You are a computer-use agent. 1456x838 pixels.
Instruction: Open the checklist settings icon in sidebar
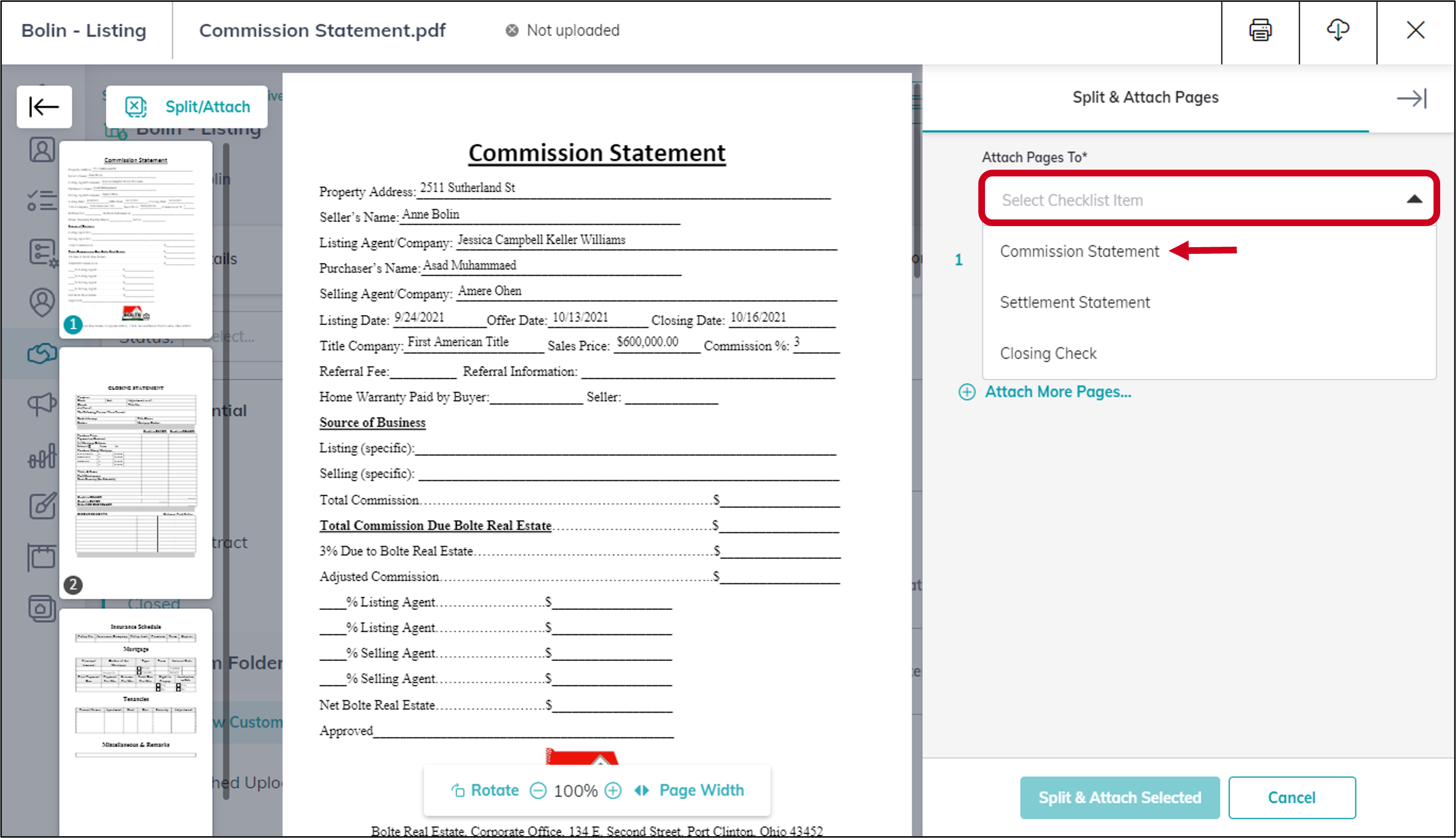[43, 253]
